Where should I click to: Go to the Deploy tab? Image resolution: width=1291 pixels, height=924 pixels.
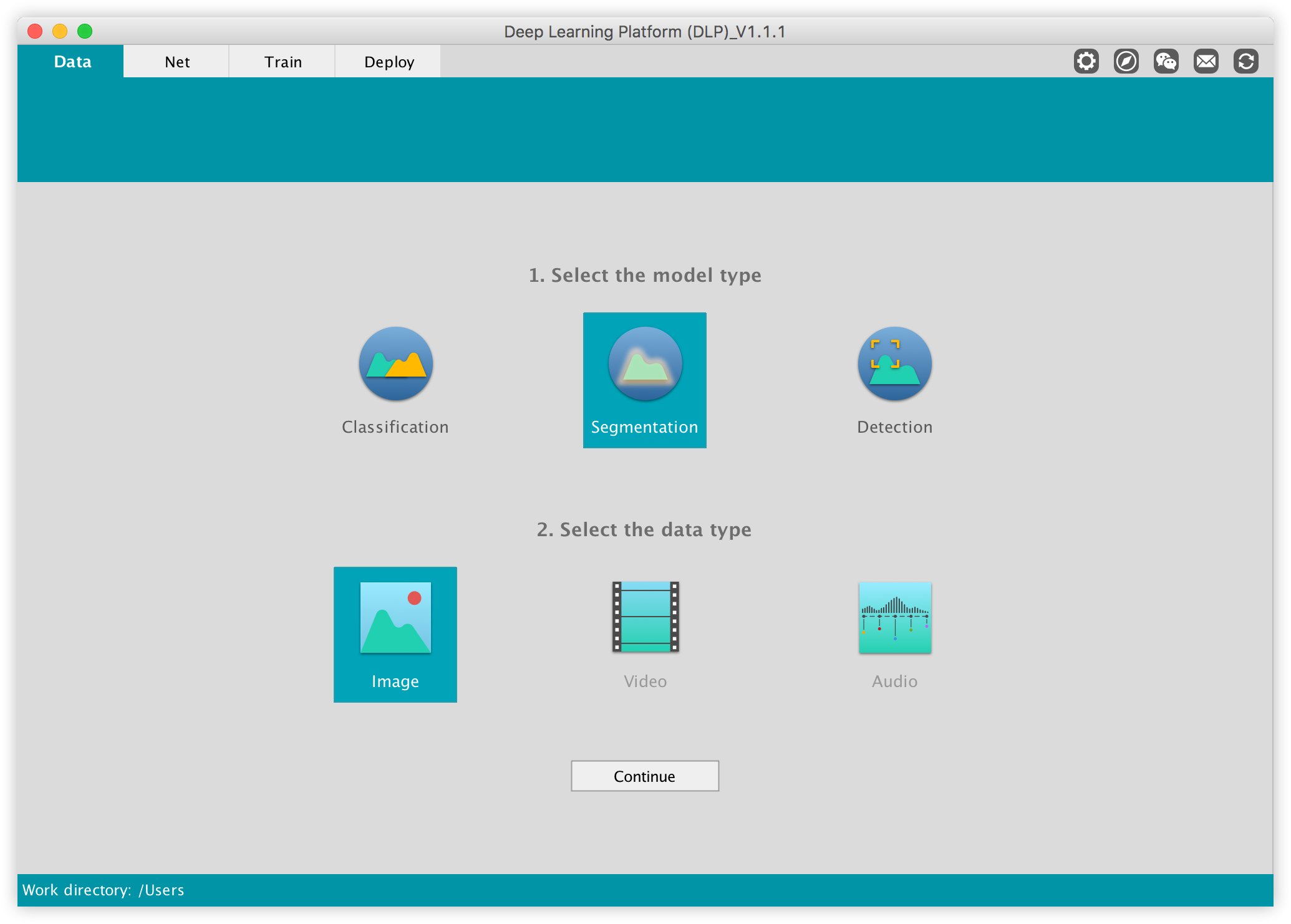pyautogui.click(x=389, y=62)
